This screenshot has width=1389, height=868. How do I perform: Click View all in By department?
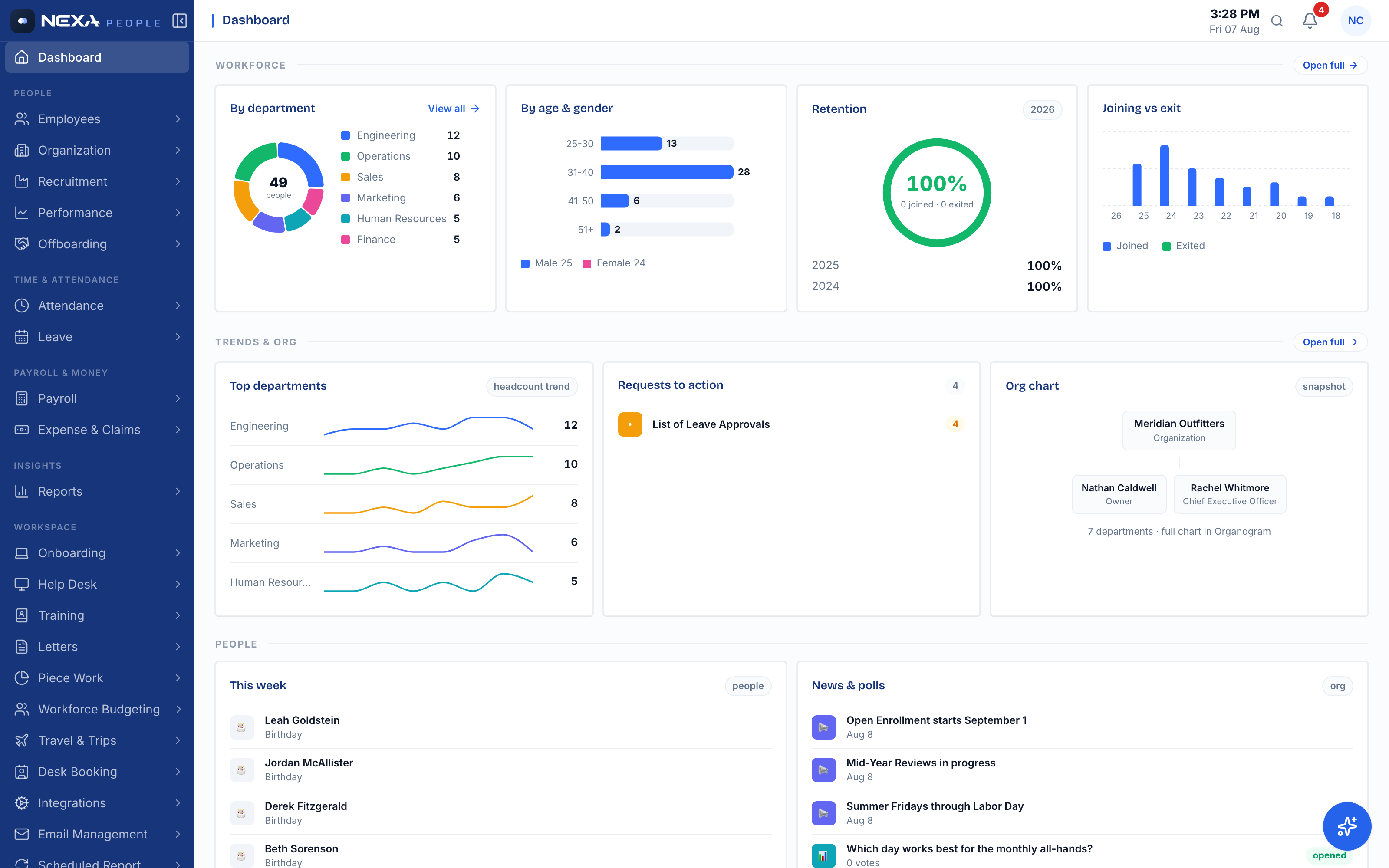click(454, 108)
